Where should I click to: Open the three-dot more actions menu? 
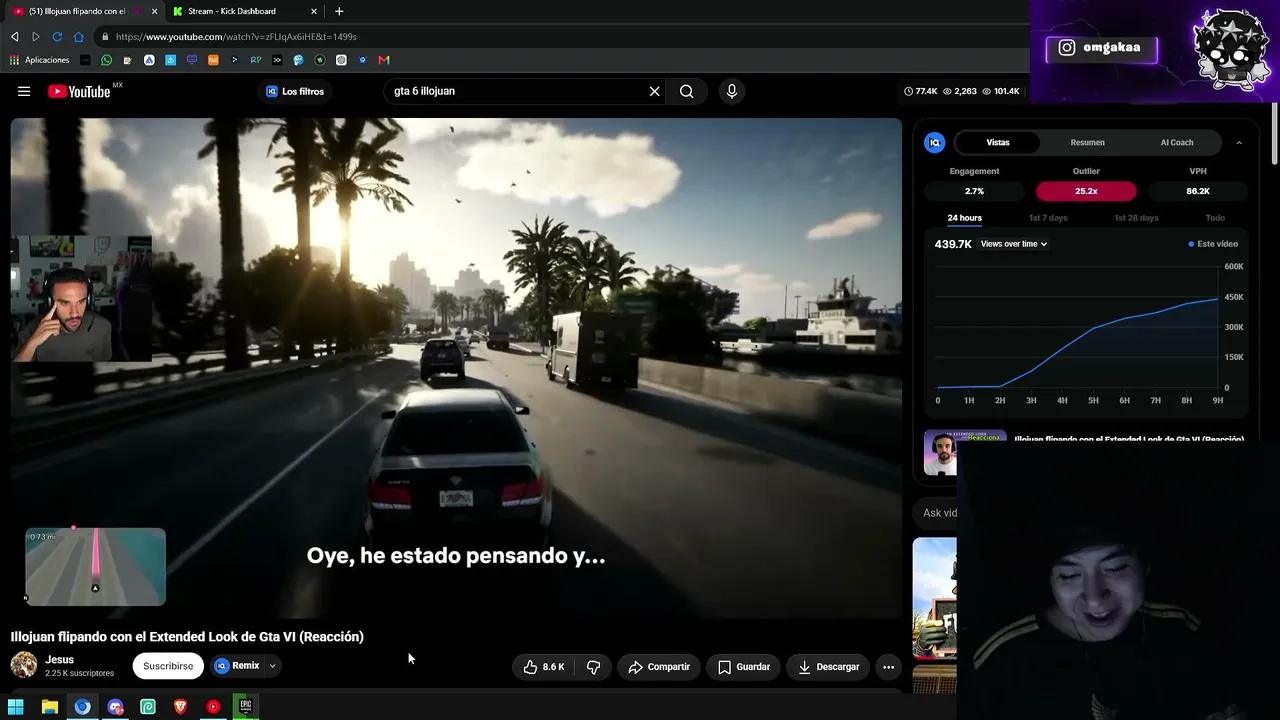pyautogui.click(x=888, y=667)
